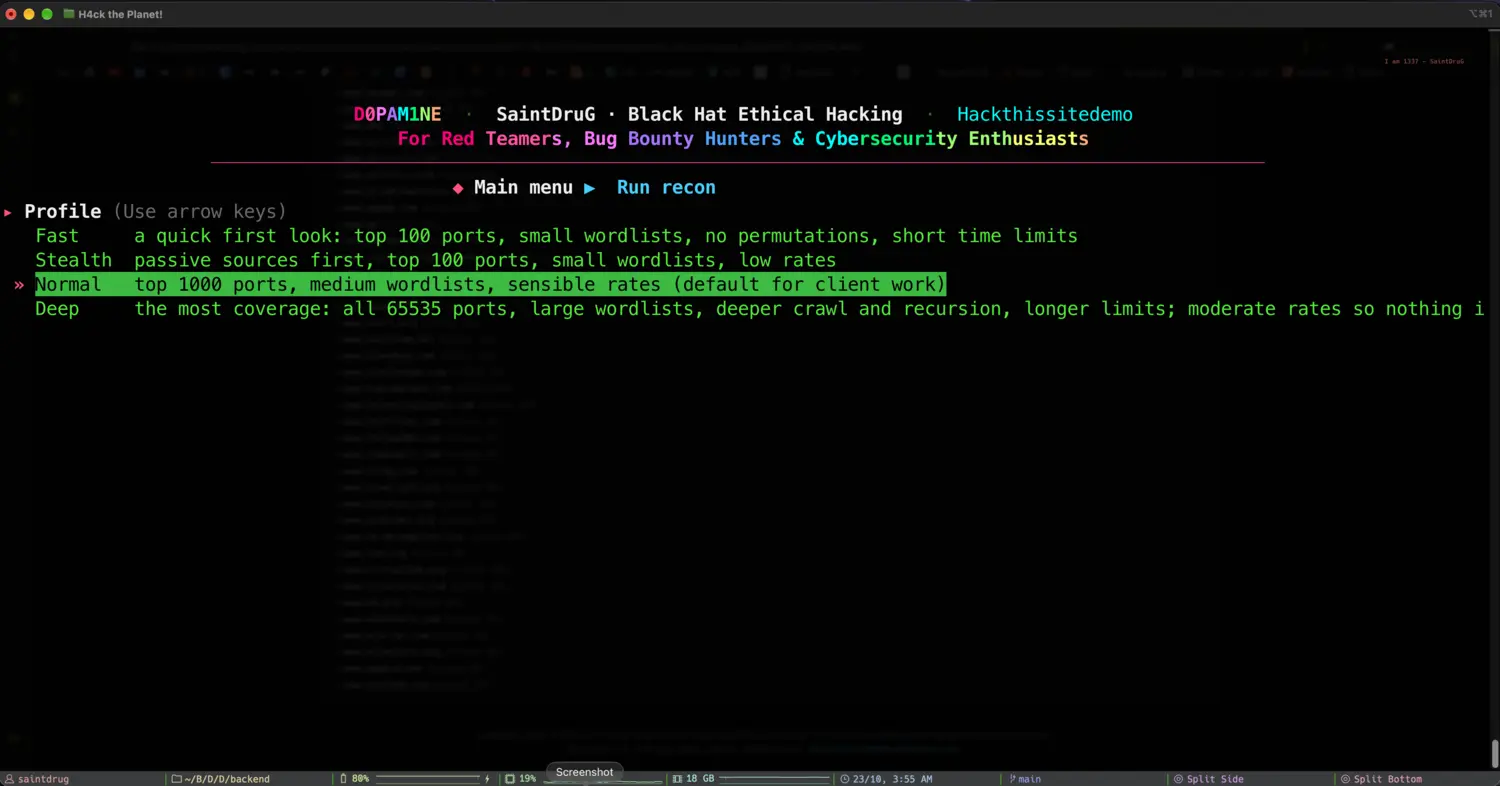Click the battery icon showing 80%
The image size is (1500, 786).
click(x=343, y=779)
